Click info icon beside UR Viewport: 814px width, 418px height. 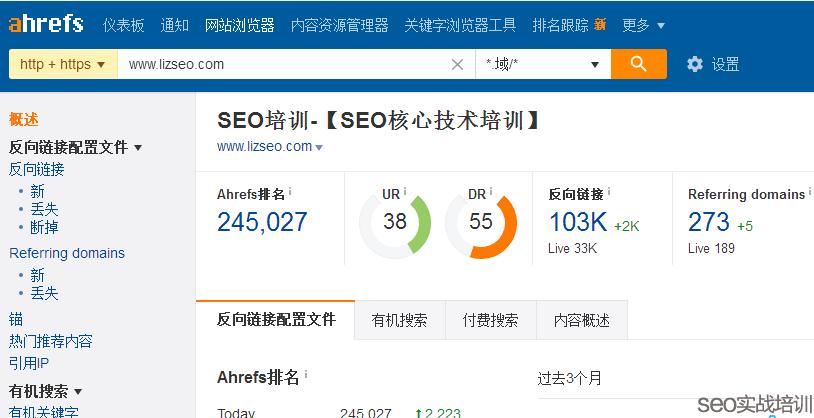(405, 192)
